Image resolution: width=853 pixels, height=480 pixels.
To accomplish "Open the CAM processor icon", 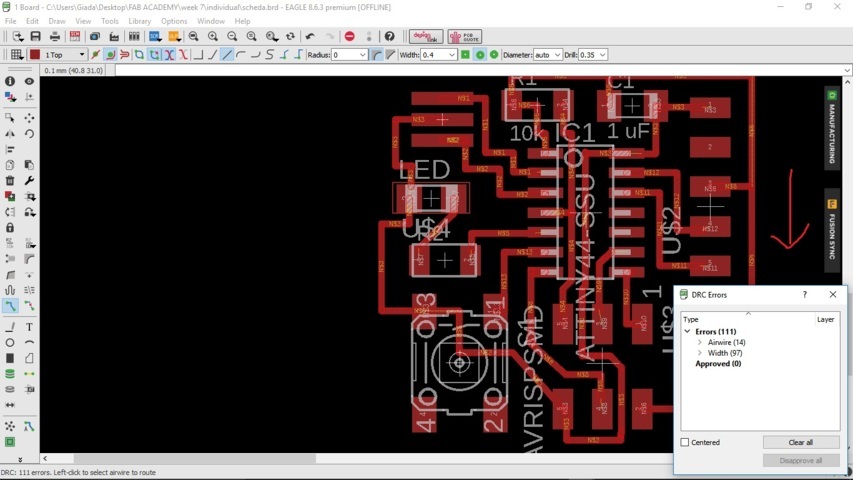I will coord(114,36).
